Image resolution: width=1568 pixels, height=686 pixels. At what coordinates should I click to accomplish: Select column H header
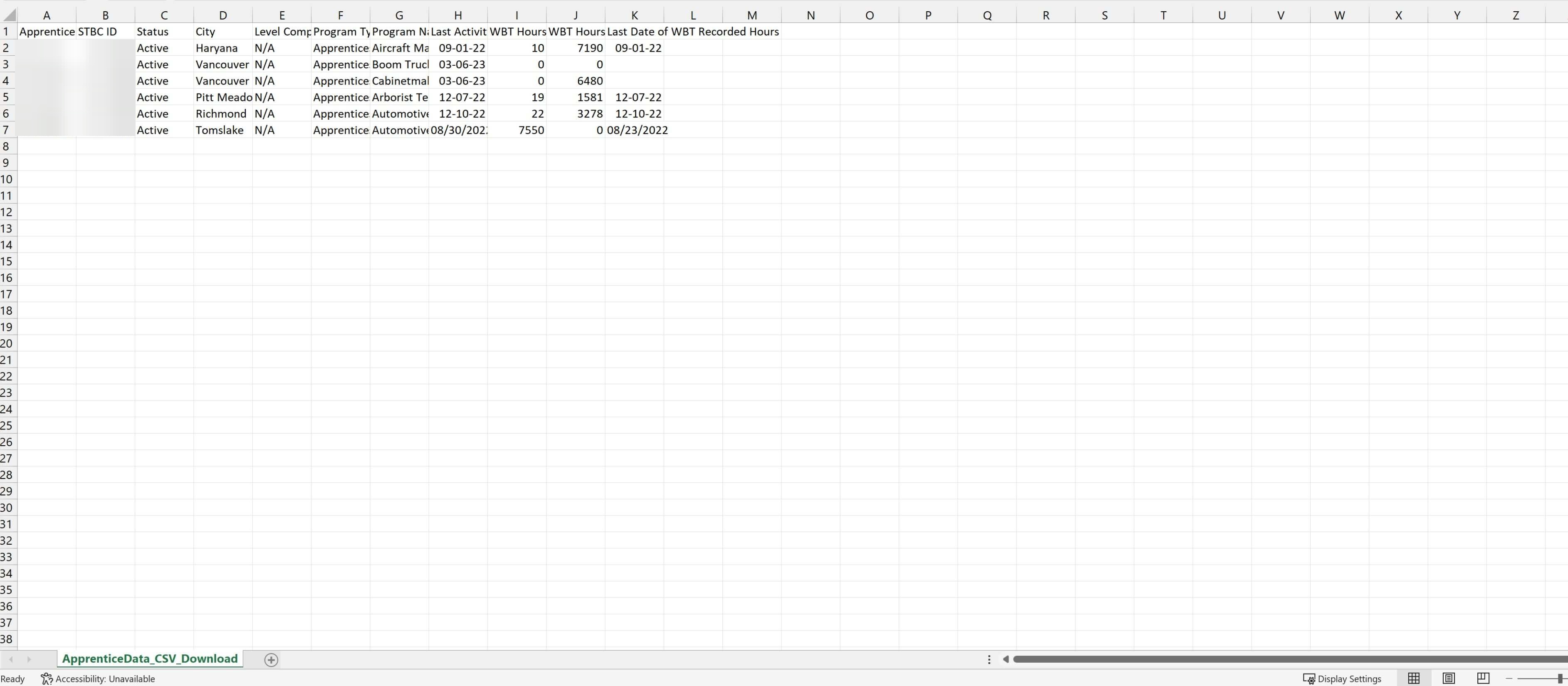tap(458, 15)
